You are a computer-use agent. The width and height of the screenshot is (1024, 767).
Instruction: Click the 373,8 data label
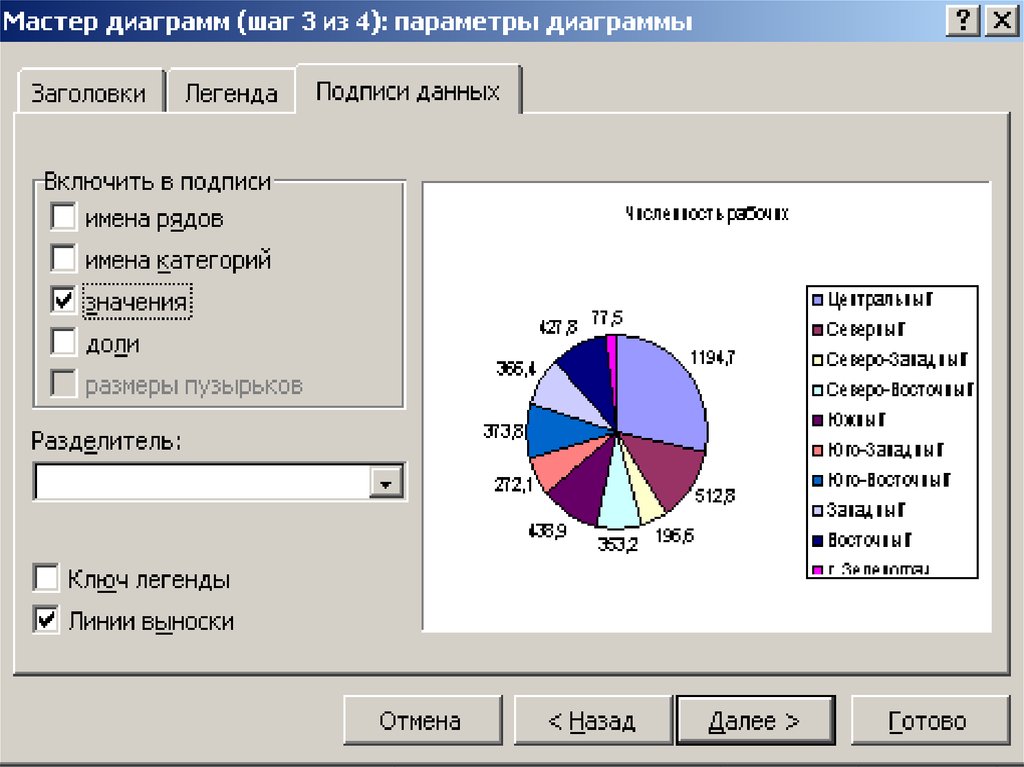[504, 431]
